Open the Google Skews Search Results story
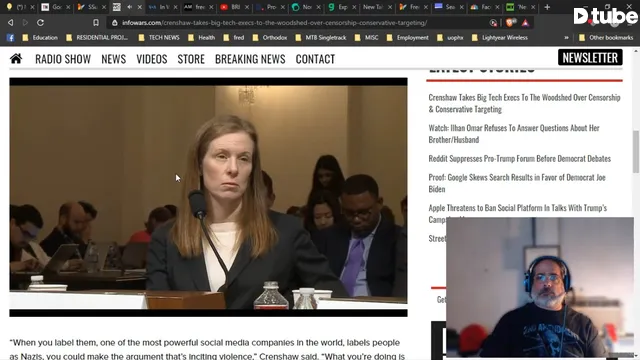 pyautogui.click(x=517, y=183)
